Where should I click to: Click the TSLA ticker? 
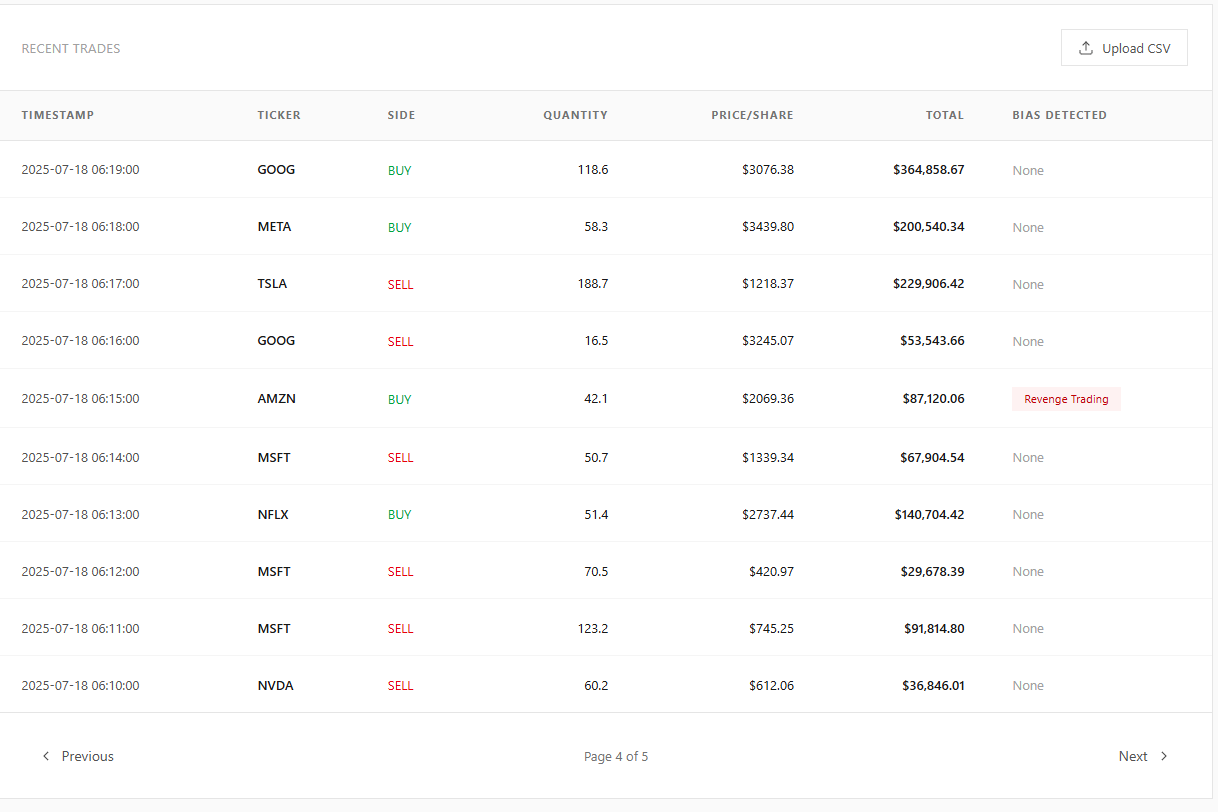[272, 284]
